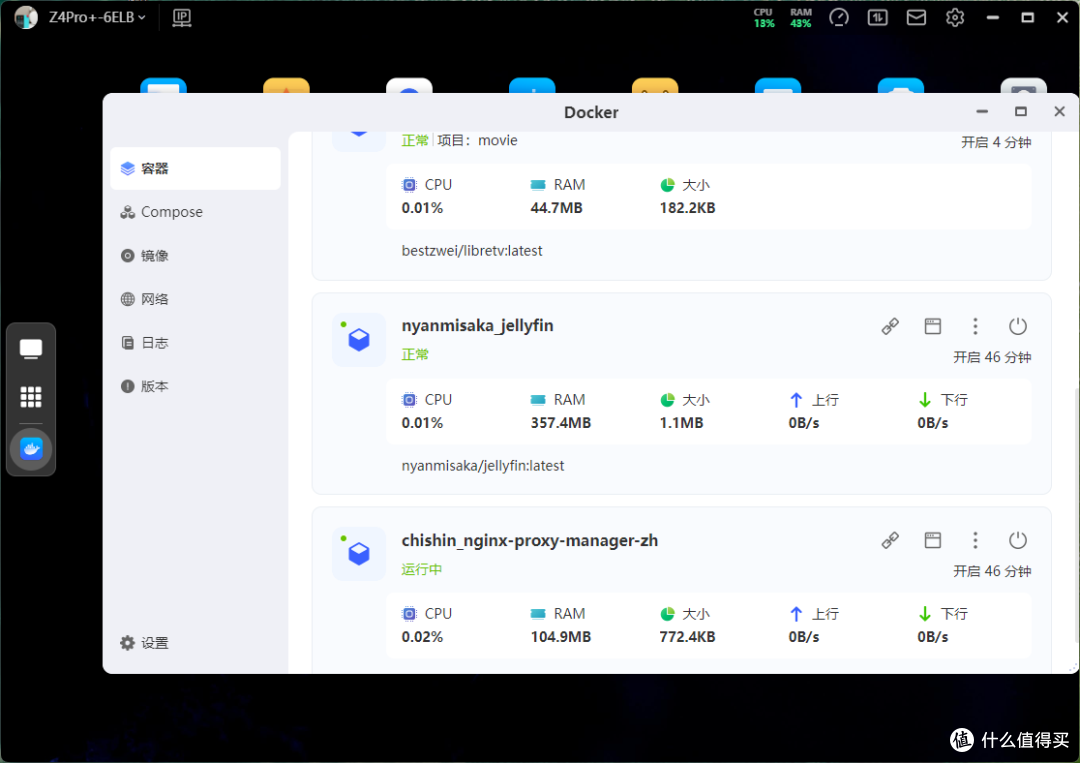The image size is (1080, 763).
Task: Click the 正常 status of nyanmisaka_jellyfin
Action: 415,355
